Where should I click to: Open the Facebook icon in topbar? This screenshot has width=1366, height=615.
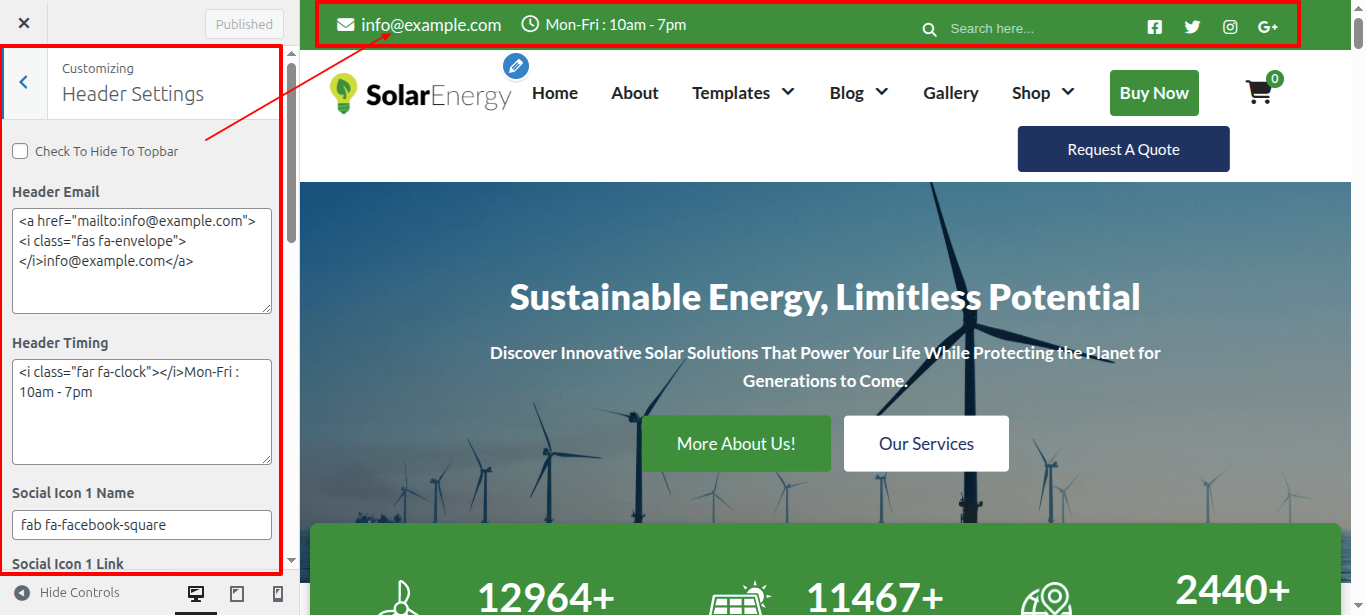pos(1155,28)
